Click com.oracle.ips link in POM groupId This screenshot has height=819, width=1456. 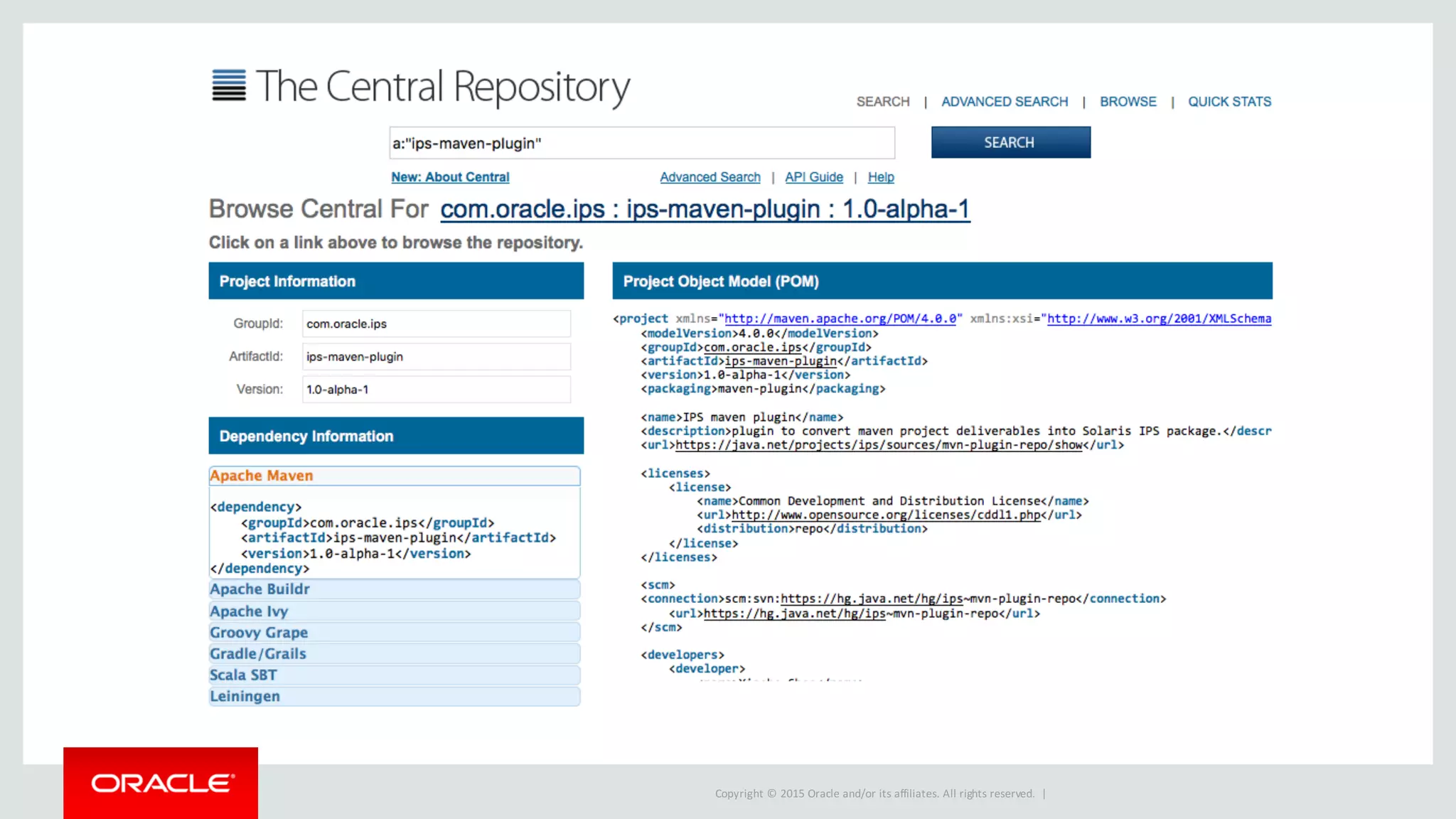(752, 347)
